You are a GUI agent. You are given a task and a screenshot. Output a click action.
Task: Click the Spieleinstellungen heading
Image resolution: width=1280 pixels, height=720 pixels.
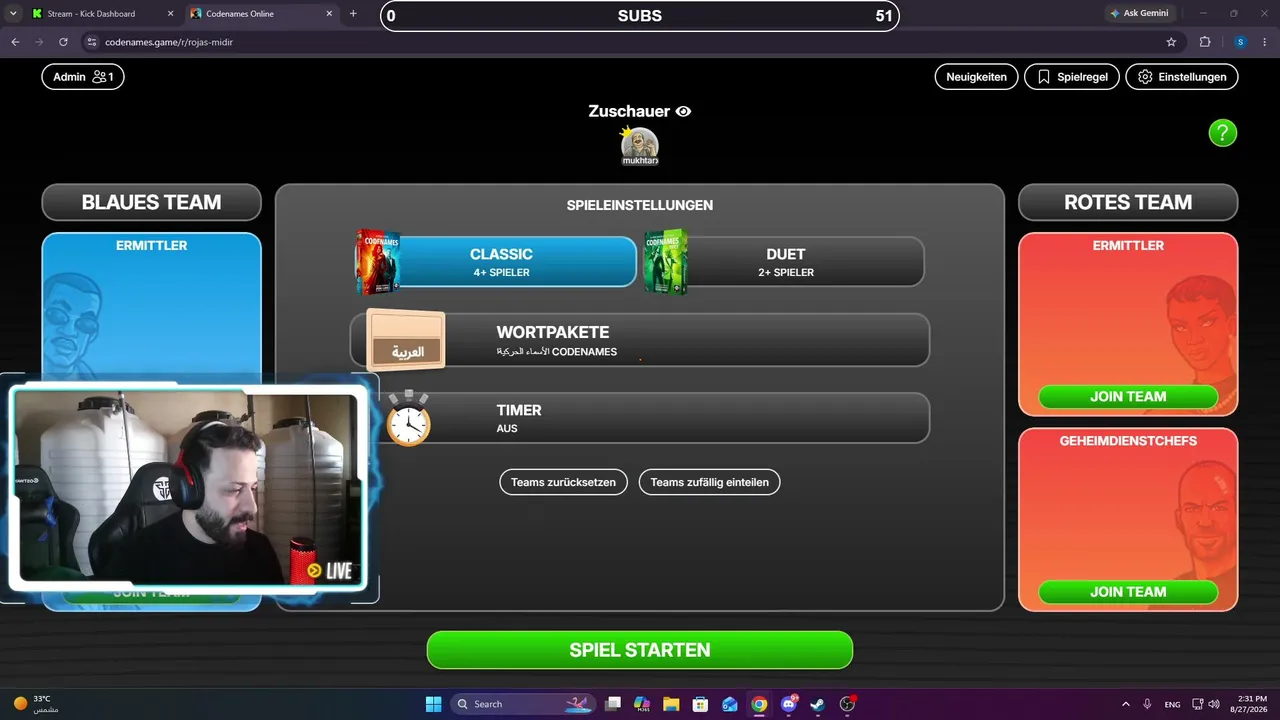640,205
